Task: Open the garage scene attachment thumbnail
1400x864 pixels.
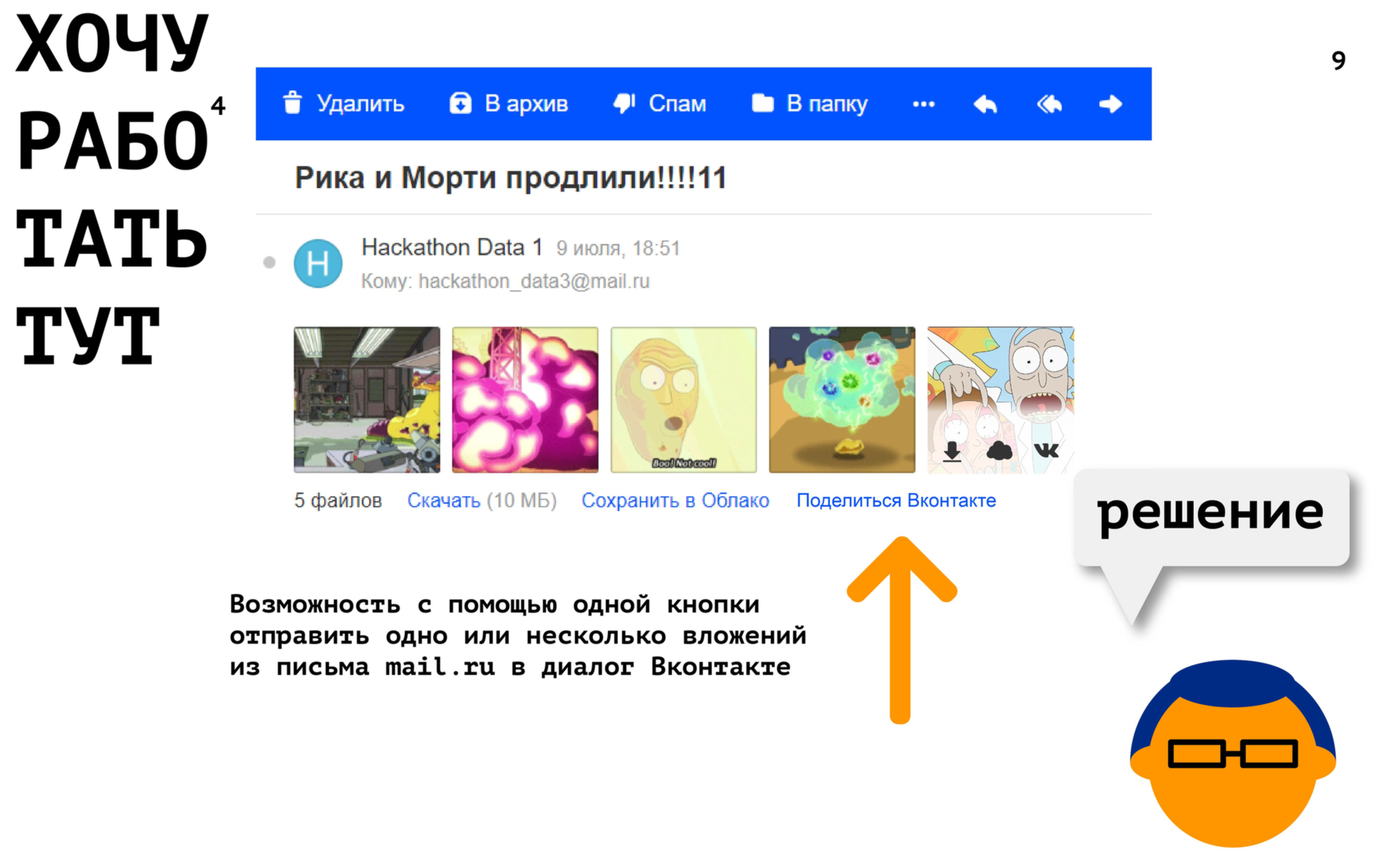Action: (367, 400)
